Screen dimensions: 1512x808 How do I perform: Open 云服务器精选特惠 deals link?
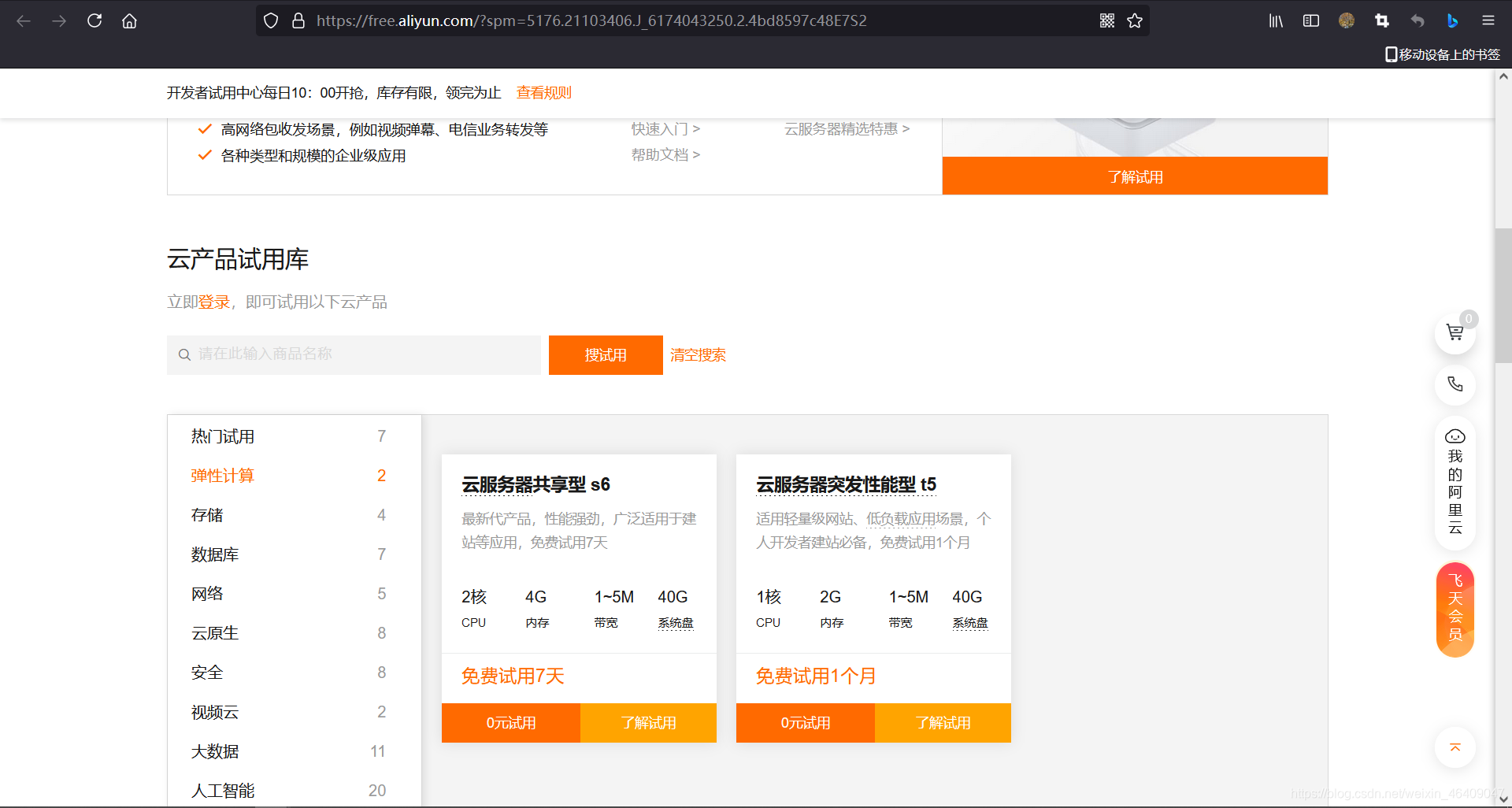(x=847, y=129)
